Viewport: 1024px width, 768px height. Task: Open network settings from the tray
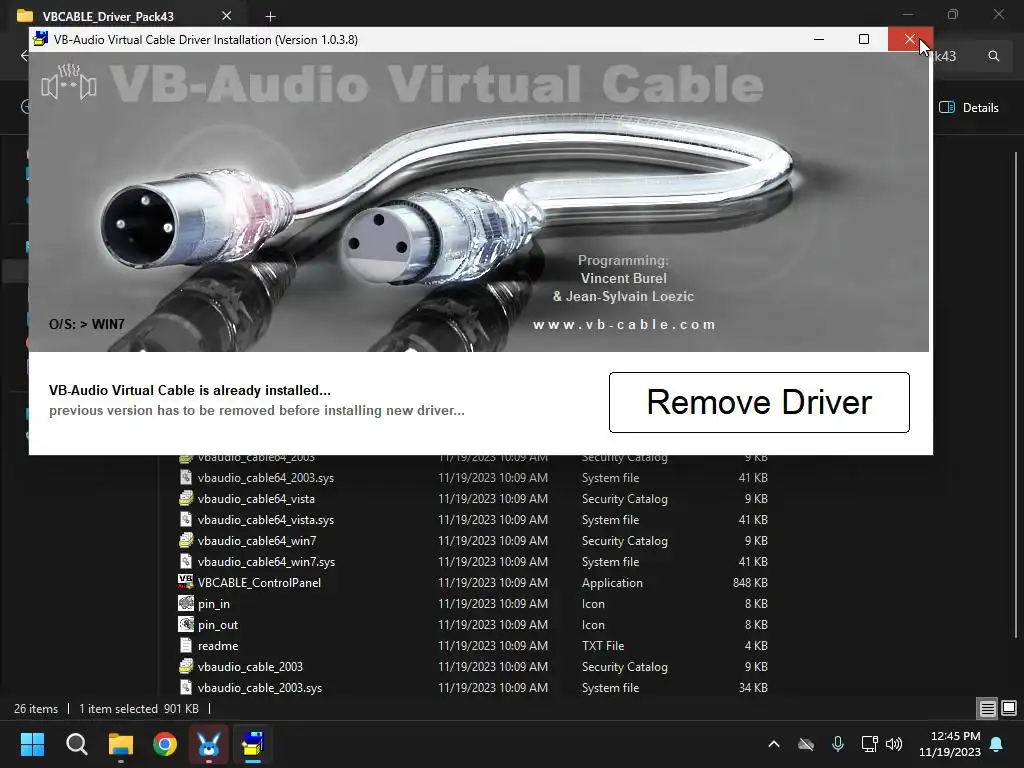(x=869, y=744)
